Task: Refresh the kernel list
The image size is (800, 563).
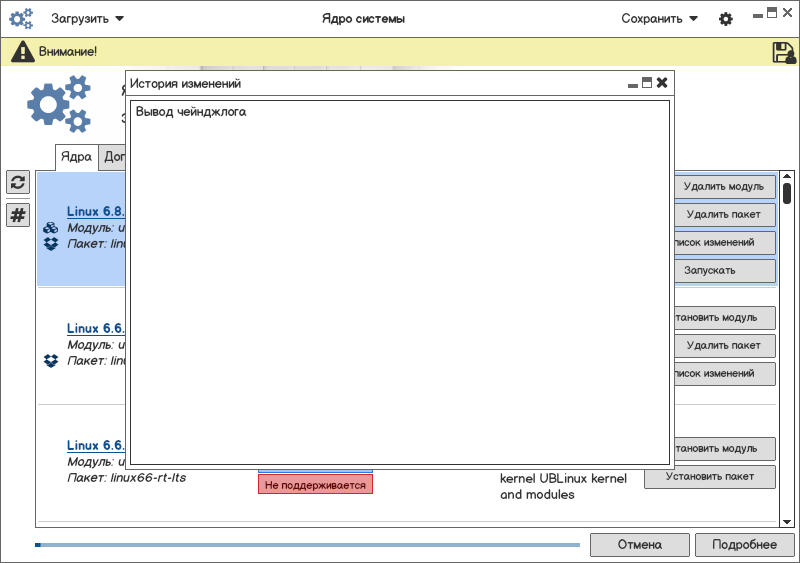Action: 18,182
